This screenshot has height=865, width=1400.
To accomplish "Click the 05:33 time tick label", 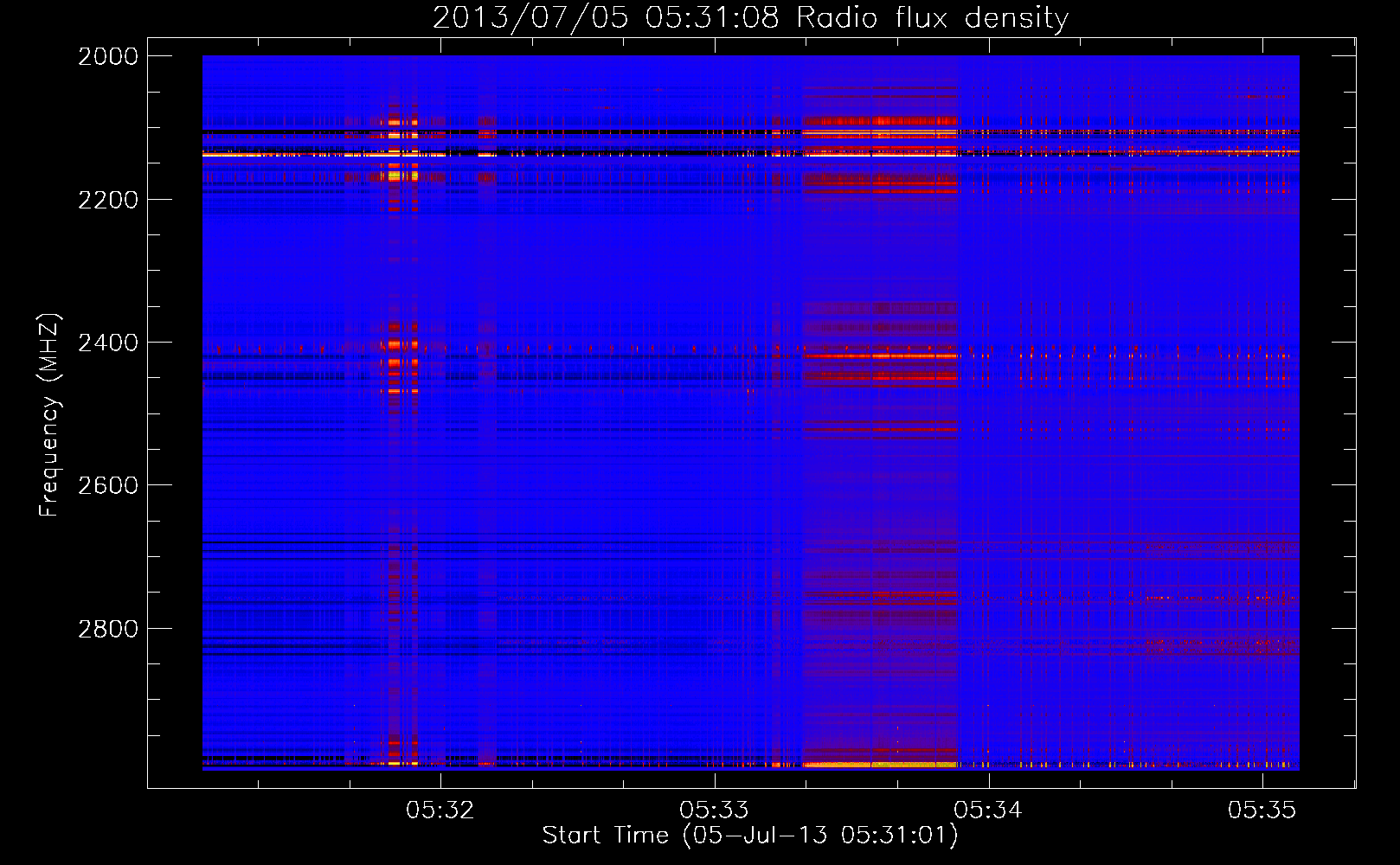I will click(714, 810).
